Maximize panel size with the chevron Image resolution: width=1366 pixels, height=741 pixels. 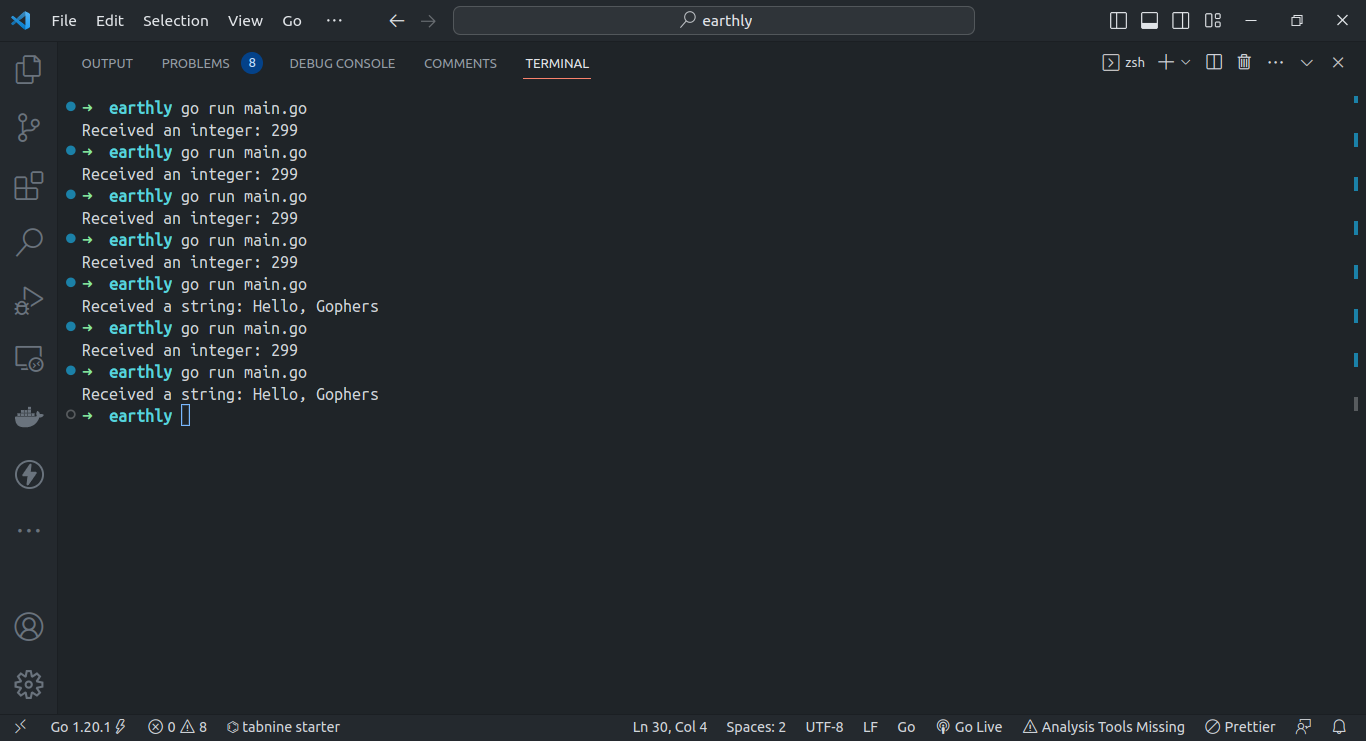coord(1306,62)
